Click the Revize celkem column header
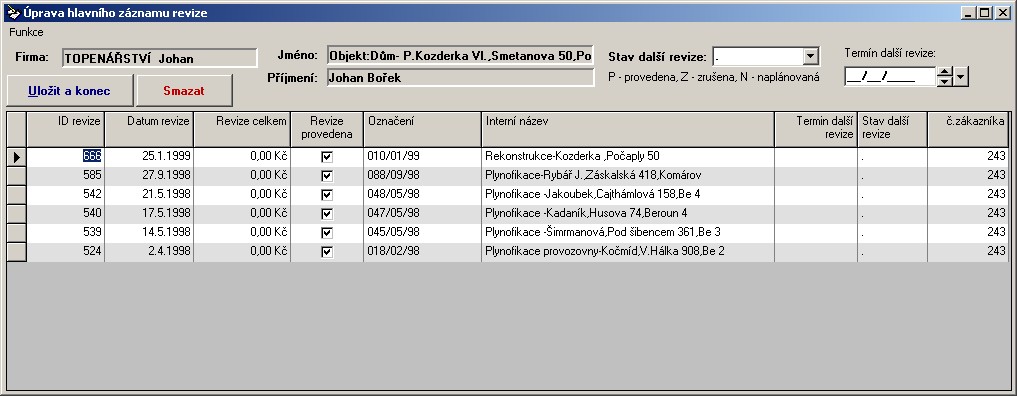 point(242,129)
